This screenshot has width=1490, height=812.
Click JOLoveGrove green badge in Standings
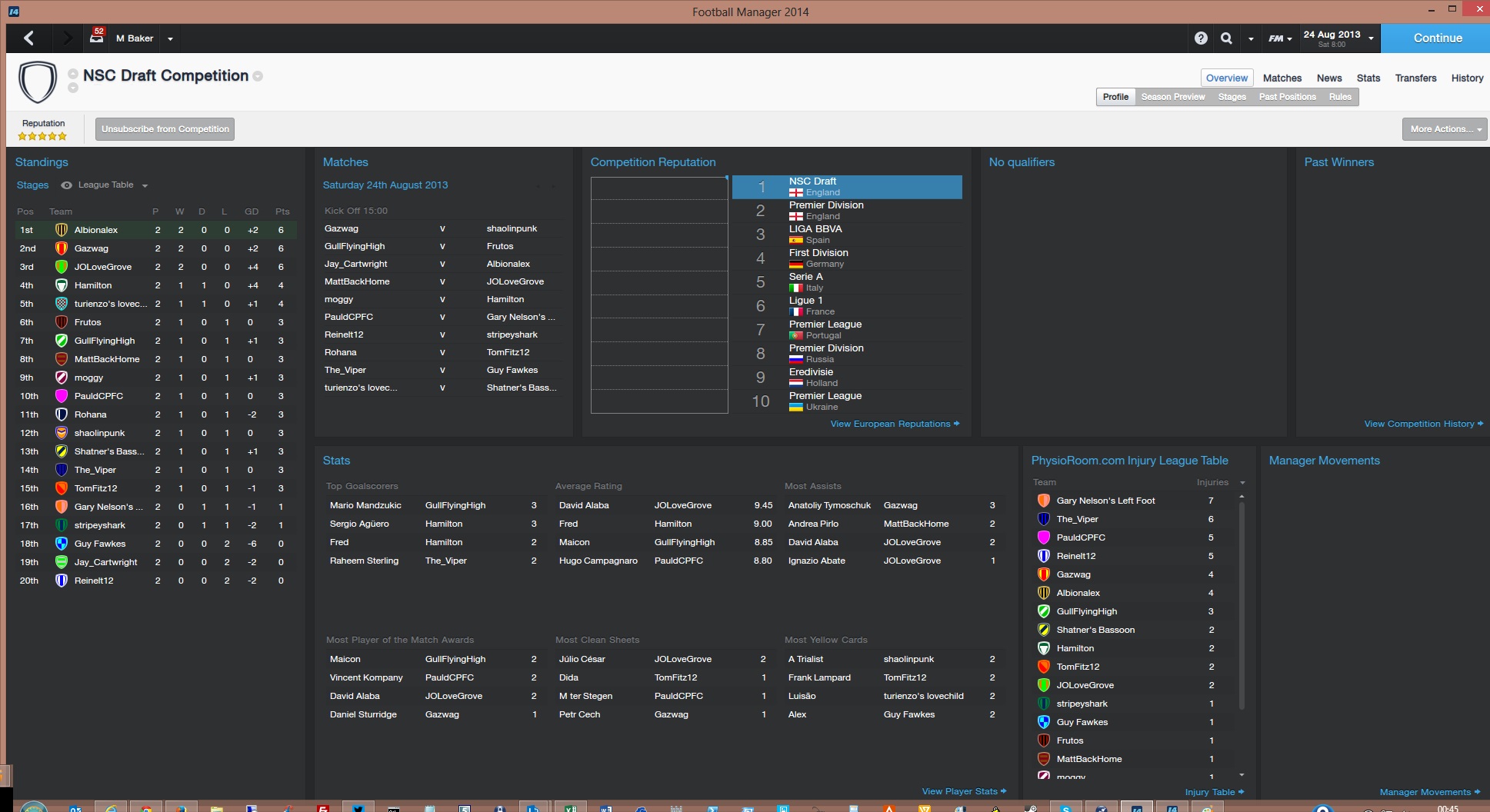(62, 267)
